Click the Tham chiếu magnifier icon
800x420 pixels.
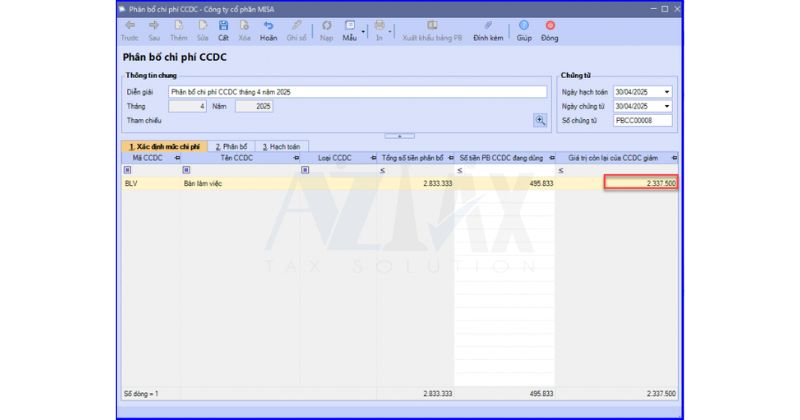coord(541,120)
